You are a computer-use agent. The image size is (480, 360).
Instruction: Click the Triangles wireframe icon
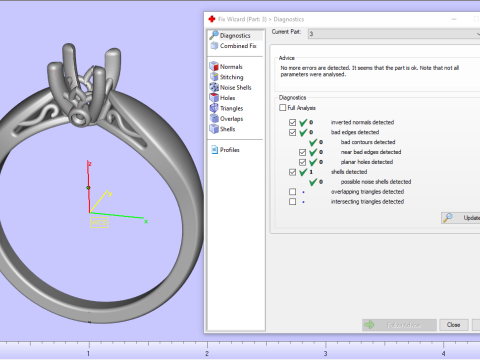tap(214, 108)
